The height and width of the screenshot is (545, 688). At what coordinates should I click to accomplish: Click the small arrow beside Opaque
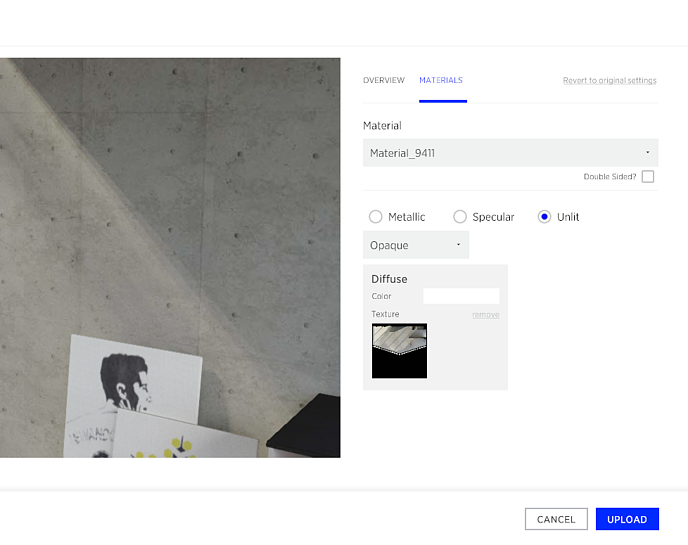coord(458,245)
